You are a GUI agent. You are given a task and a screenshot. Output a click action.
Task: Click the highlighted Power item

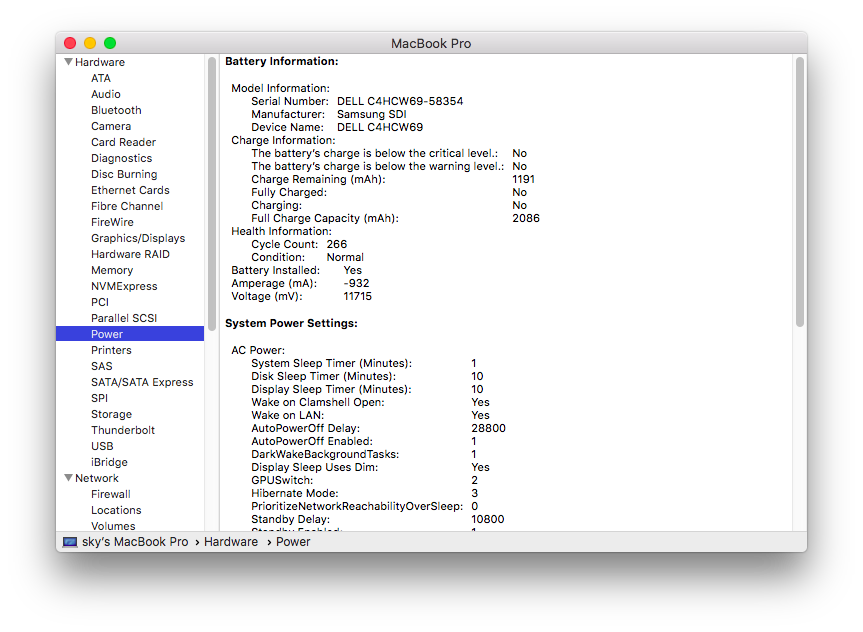coord(130,334)
